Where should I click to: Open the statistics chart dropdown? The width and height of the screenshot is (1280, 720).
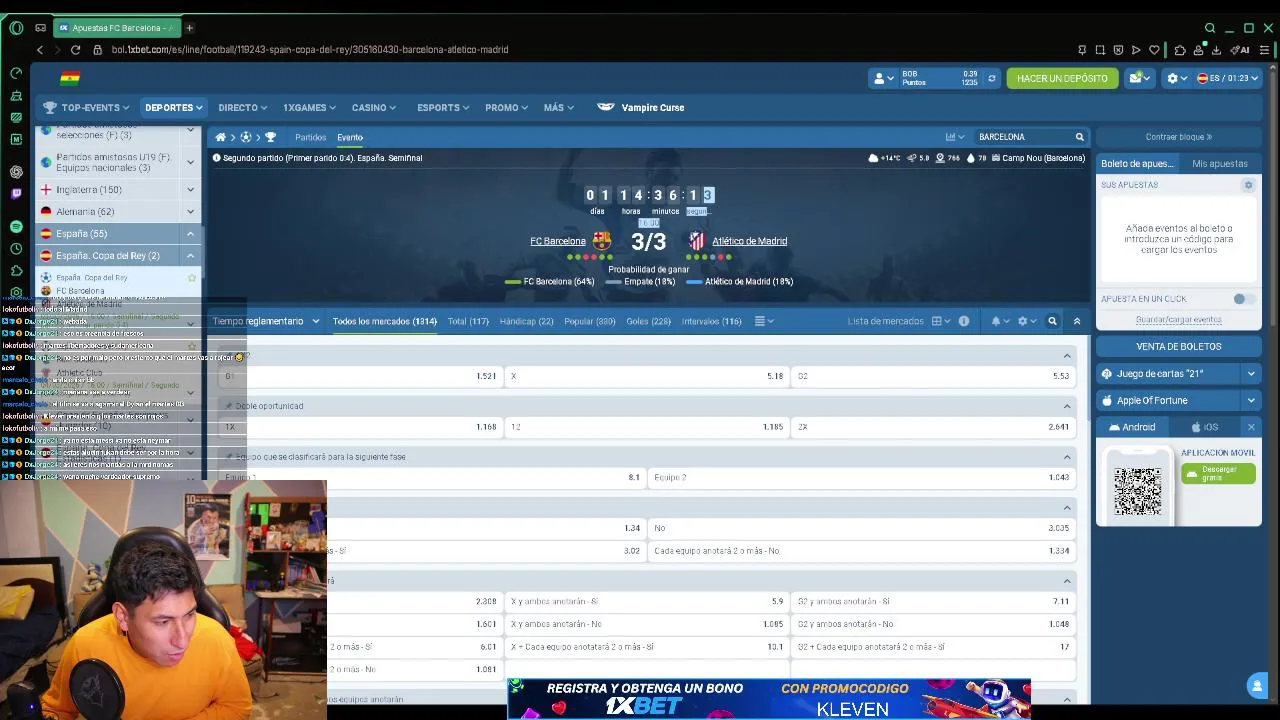tap(955, 137)
